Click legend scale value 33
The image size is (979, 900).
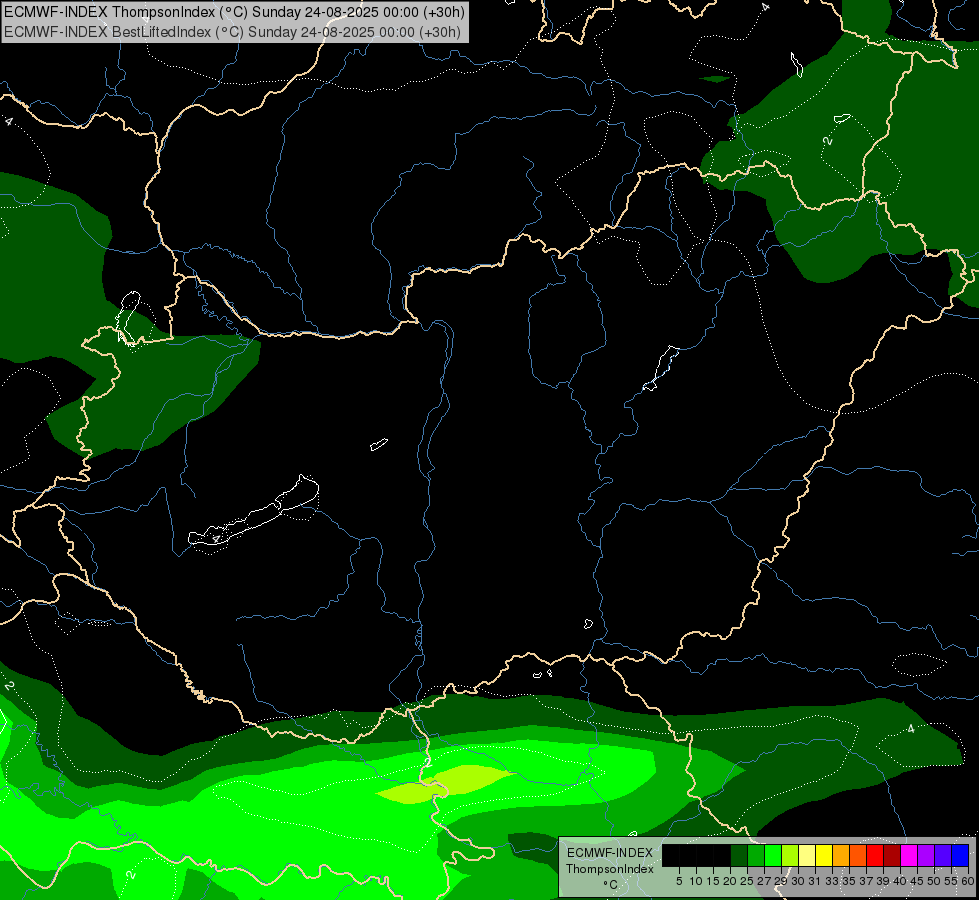click(x=832, y=881)
